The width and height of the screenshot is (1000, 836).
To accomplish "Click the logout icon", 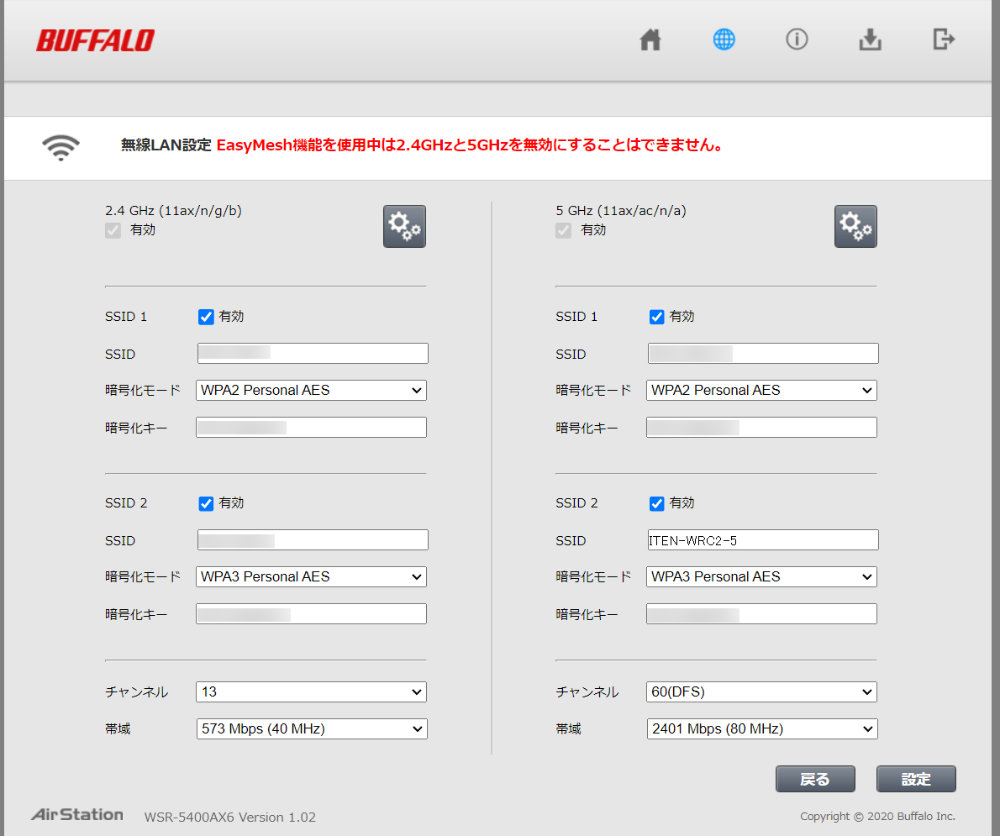I will [943, 40].
